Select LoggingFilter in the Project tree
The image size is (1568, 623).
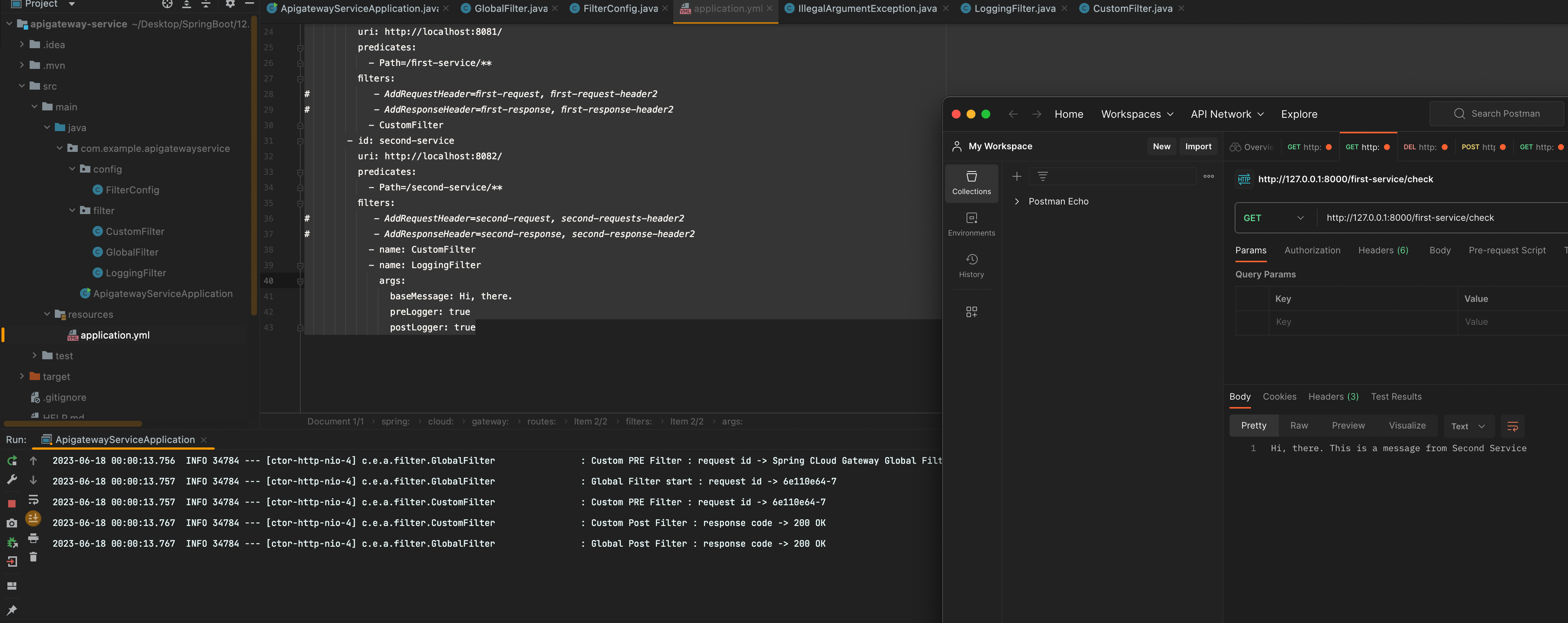click(x=135, y=273)
